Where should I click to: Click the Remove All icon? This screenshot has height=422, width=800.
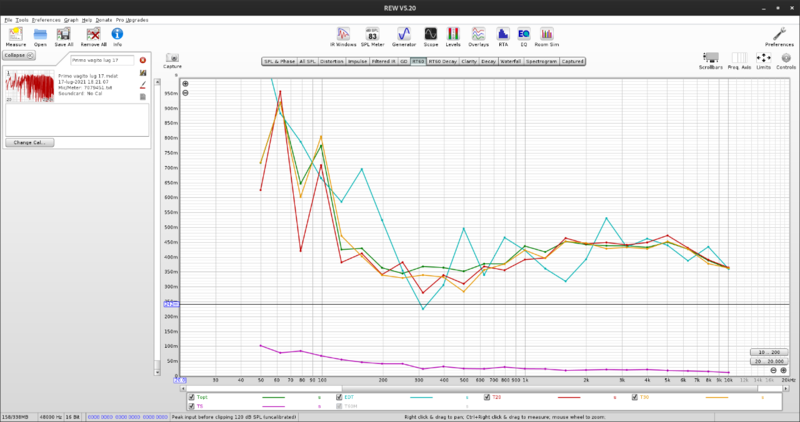click(x=92, y=36)
